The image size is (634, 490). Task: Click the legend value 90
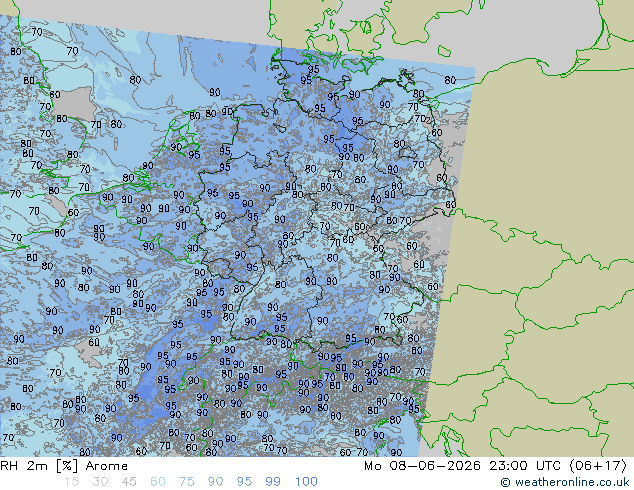[215, 482]
